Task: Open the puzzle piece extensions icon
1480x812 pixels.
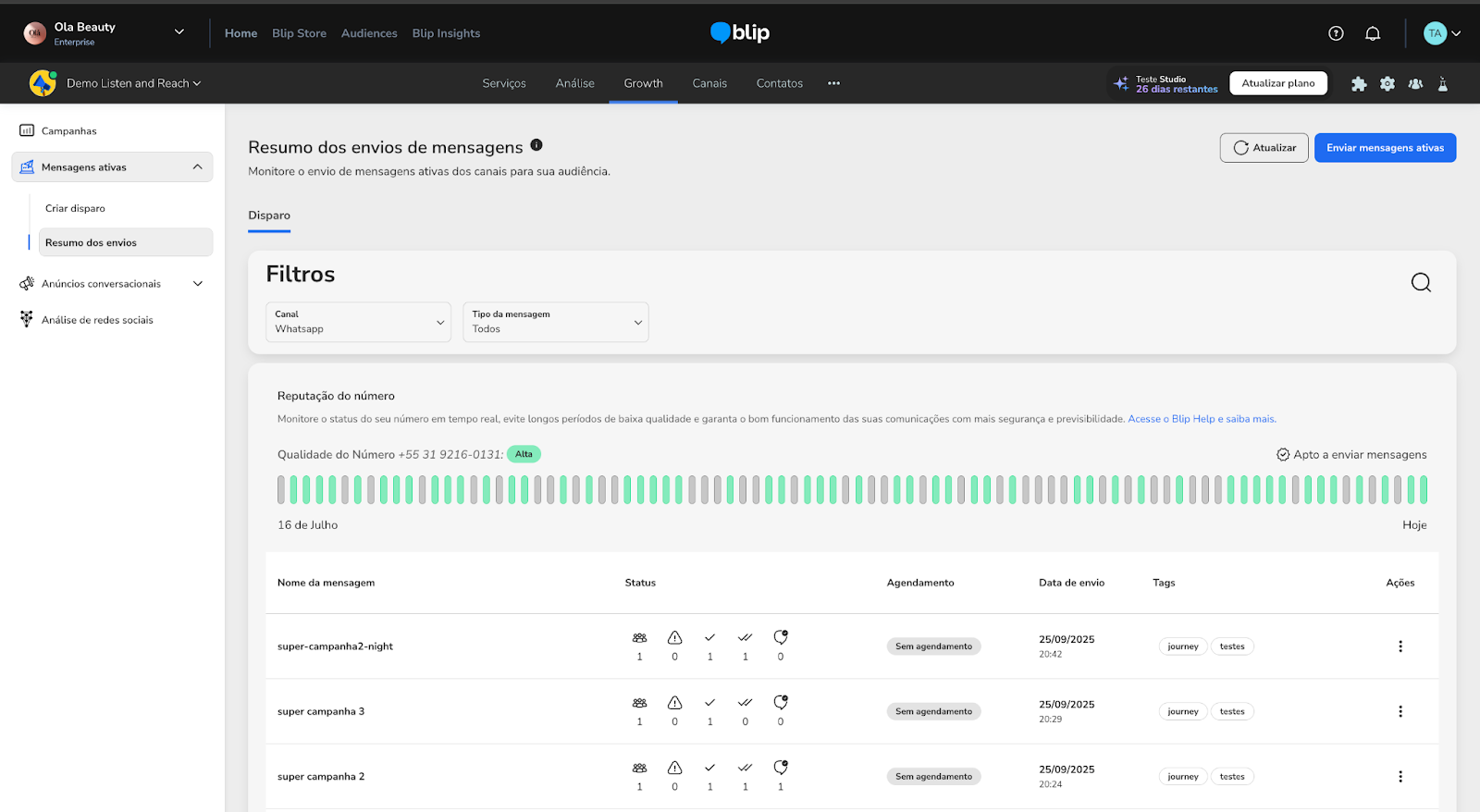Action: coord(1358,84)
